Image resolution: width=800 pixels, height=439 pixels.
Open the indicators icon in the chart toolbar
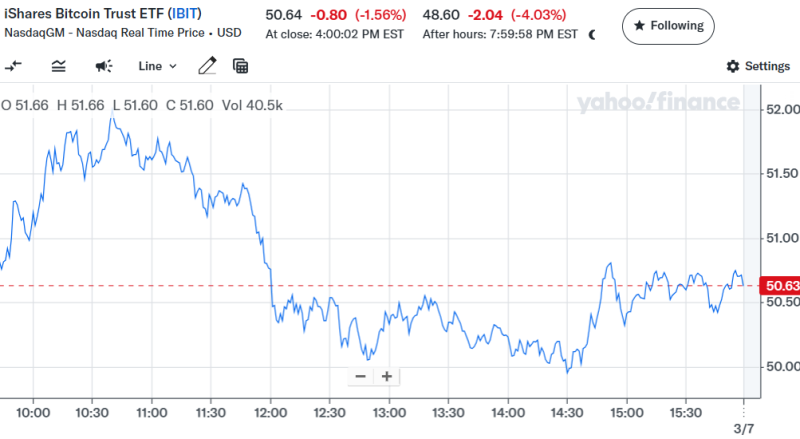point(58,66)
